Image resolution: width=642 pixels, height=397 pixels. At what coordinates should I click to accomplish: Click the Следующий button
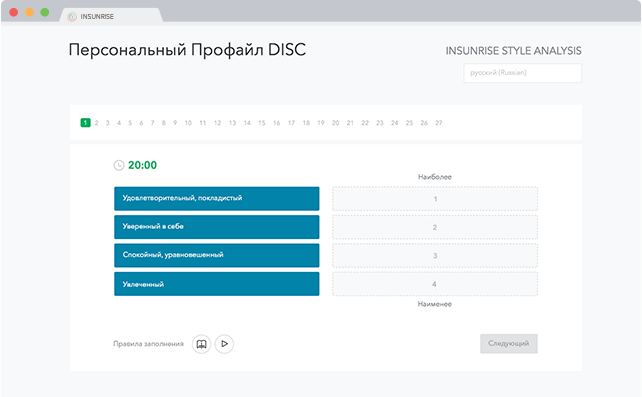pyautogui.click(x=509, y=343)
